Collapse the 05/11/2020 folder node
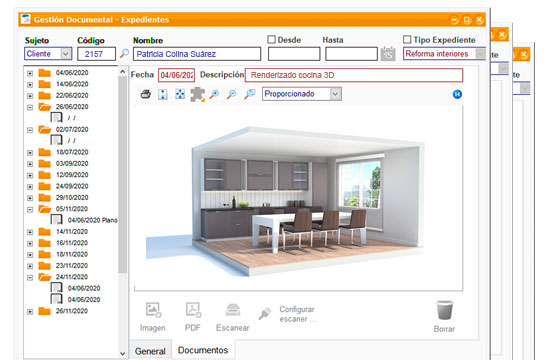The height and width of the screenshot is (360, 548). tap(30, 209)
